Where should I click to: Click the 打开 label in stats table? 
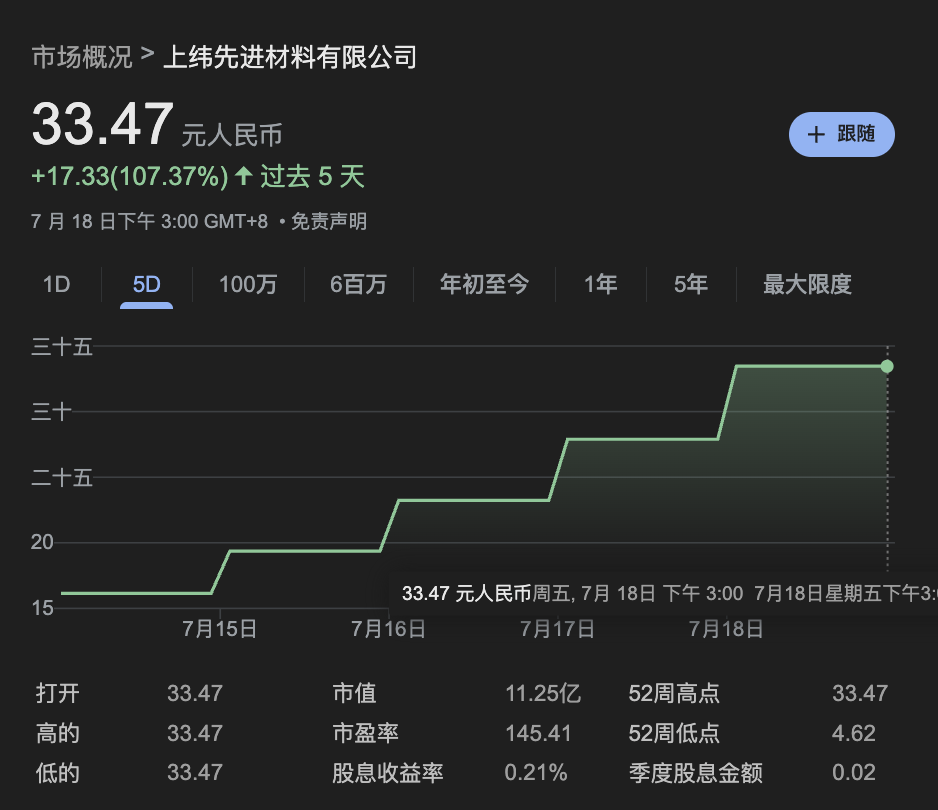pyautogui.click(x=57, y=693)
